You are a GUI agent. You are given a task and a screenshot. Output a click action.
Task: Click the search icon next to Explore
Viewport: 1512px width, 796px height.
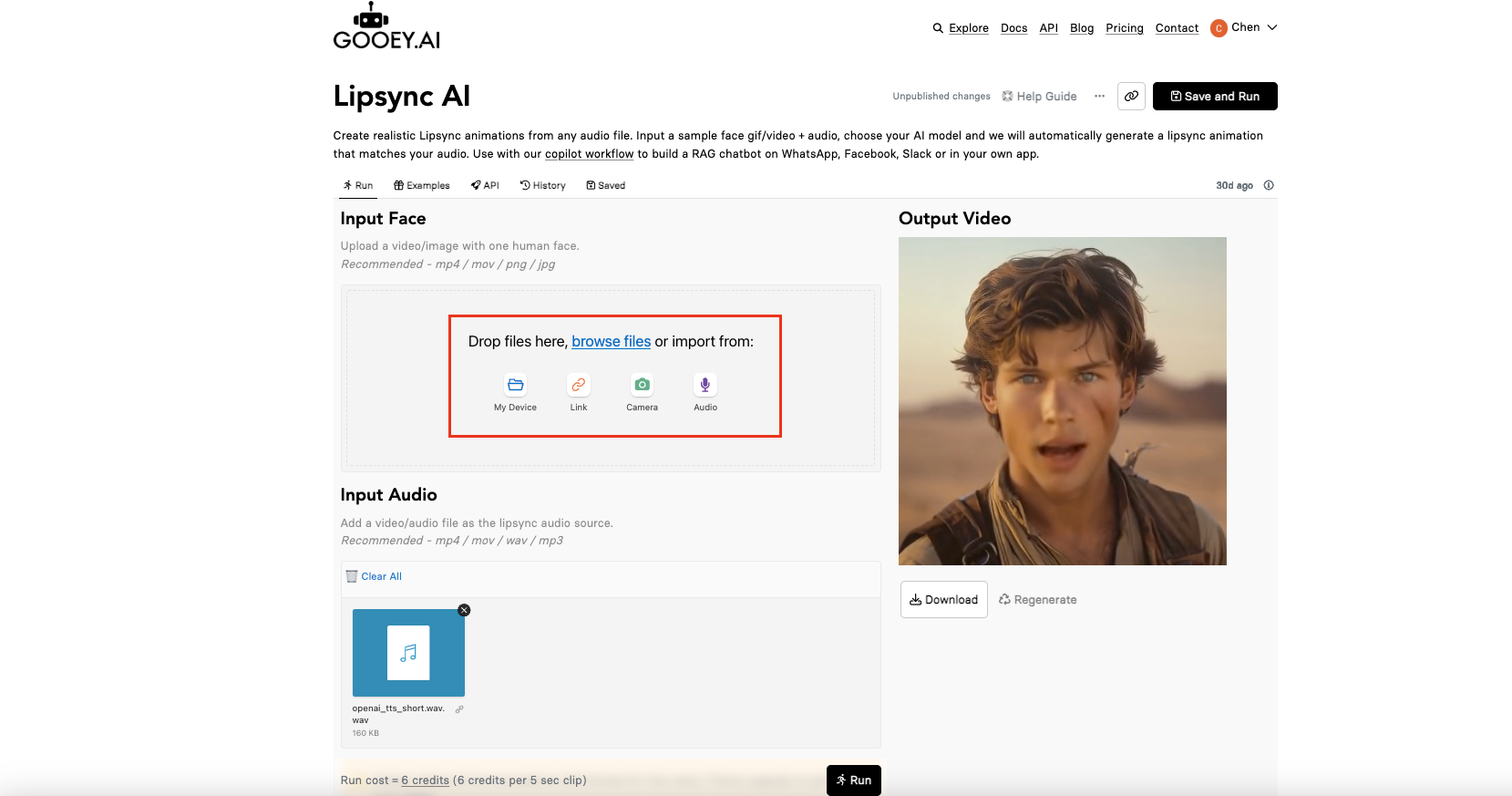click(938, 28)
